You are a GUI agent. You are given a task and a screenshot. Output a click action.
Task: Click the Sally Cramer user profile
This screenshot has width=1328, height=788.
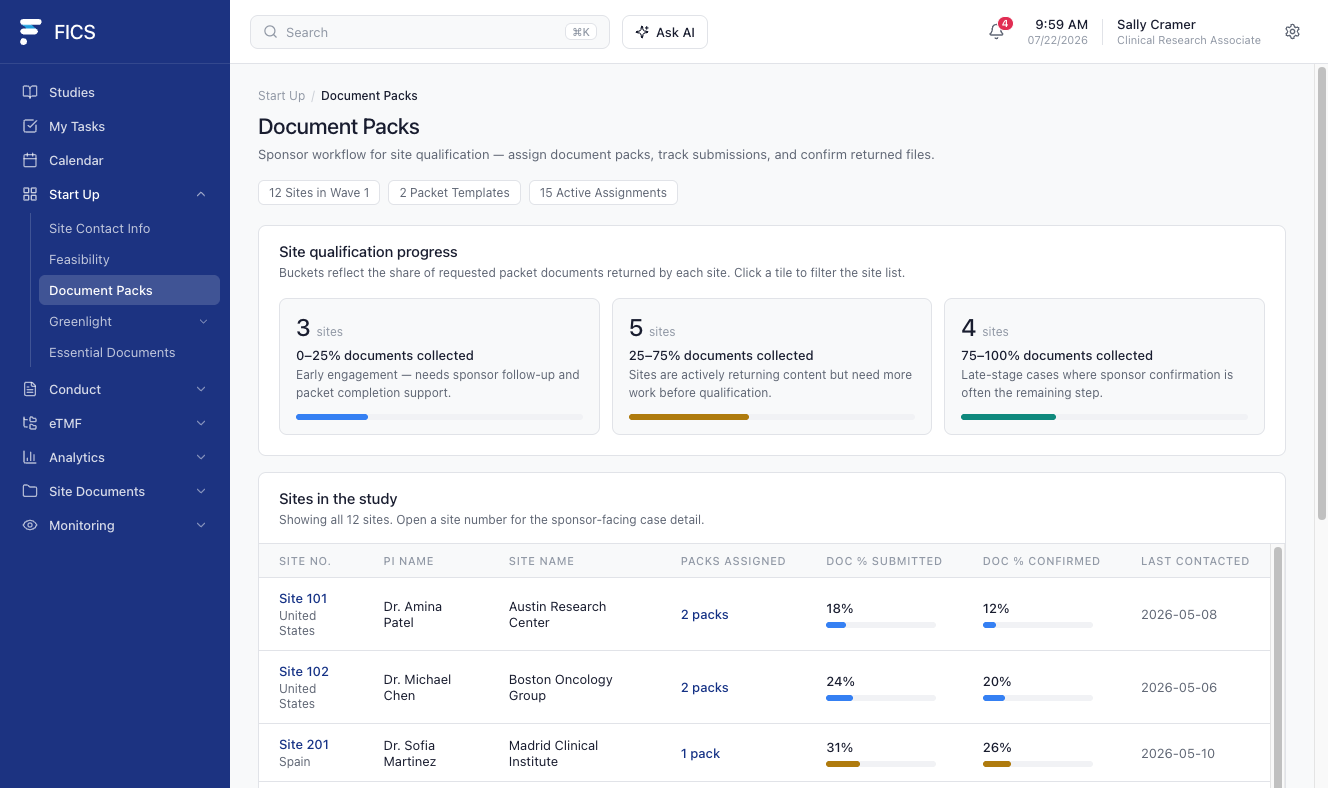(1189, 32)
